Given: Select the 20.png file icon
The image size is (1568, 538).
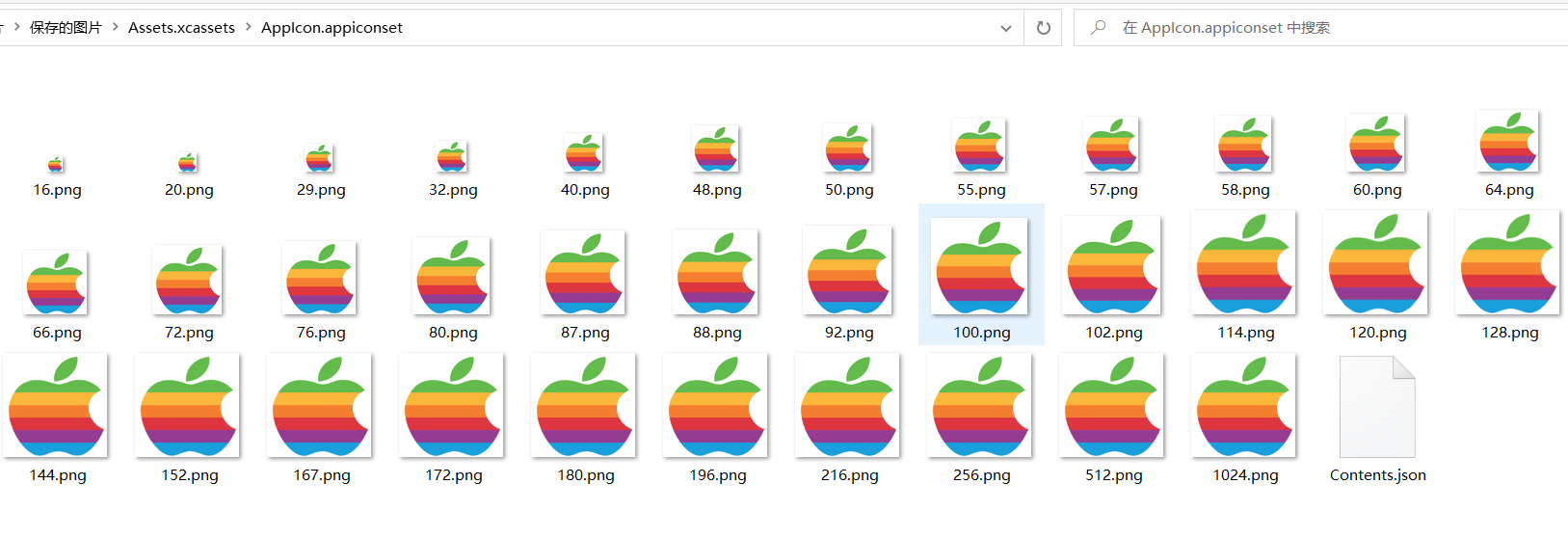Looking at the screenshot, I should tap(188, 162).
